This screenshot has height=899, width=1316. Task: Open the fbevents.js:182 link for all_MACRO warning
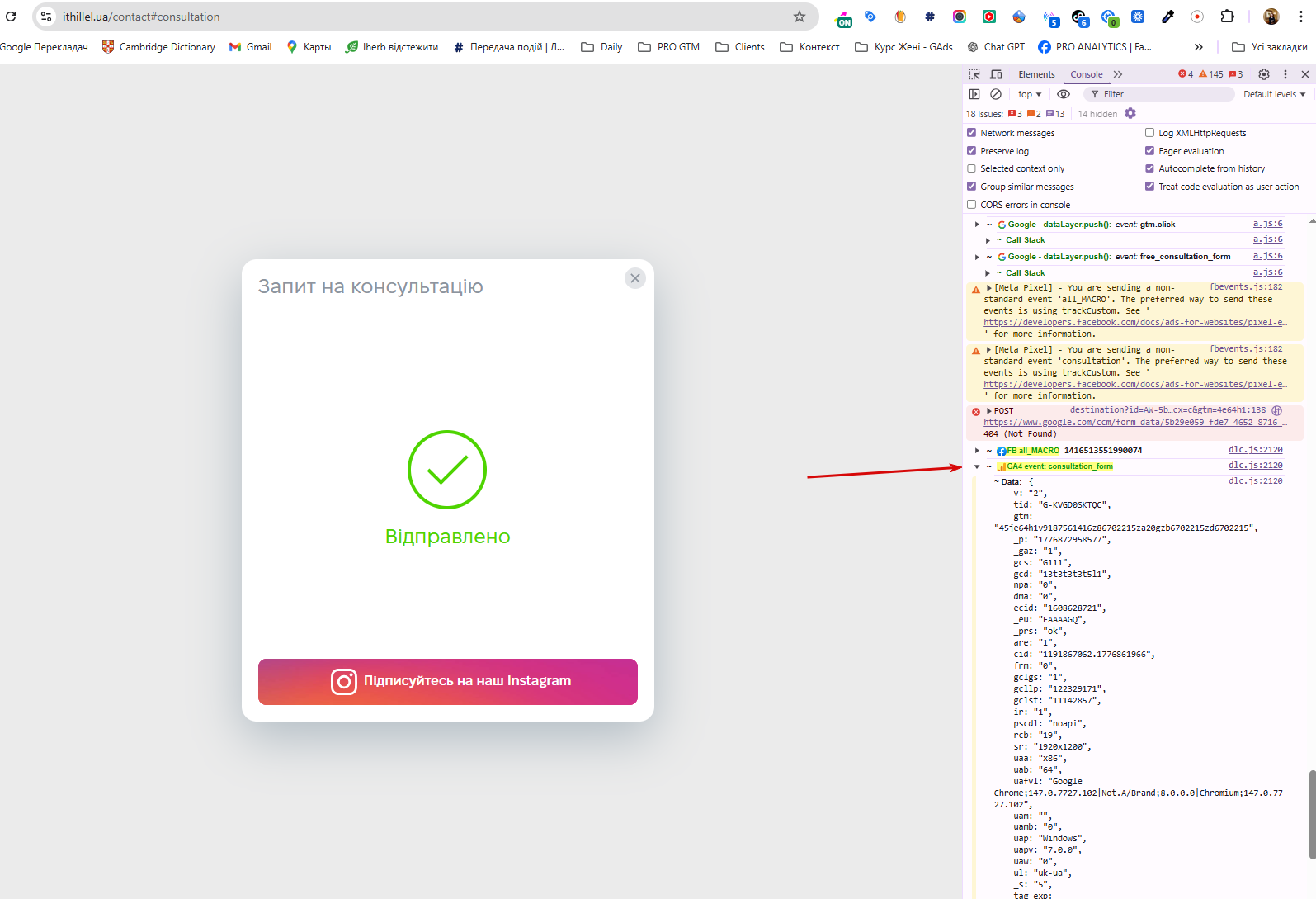tap(1246, 287)
